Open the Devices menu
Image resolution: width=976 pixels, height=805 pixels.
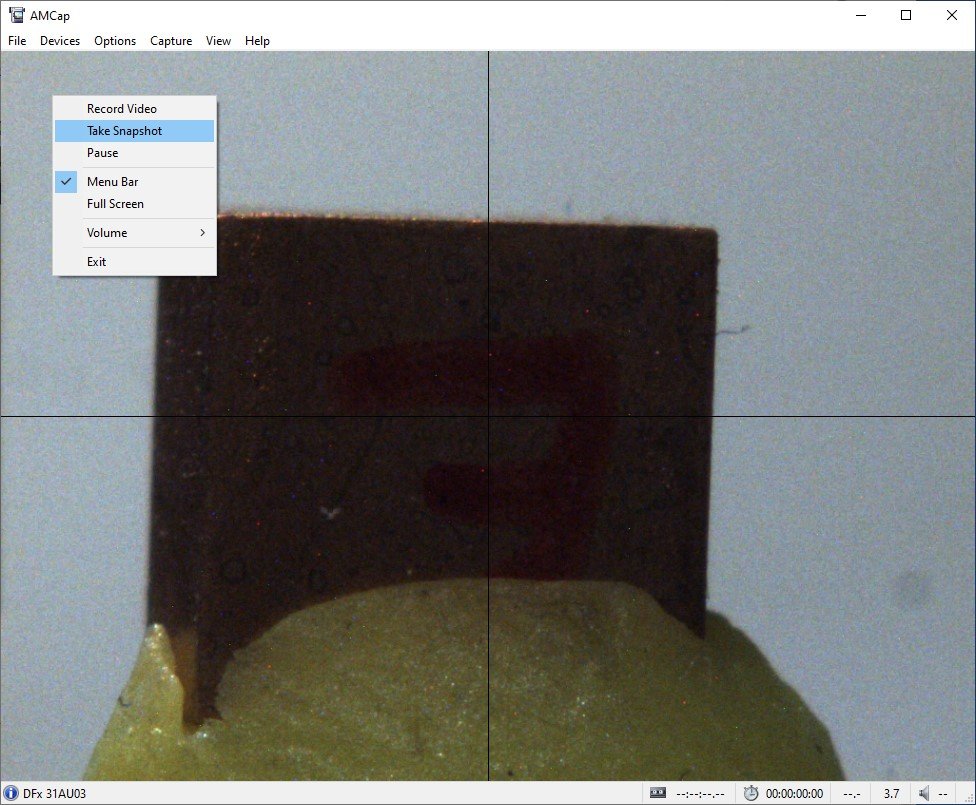point(60,41)
